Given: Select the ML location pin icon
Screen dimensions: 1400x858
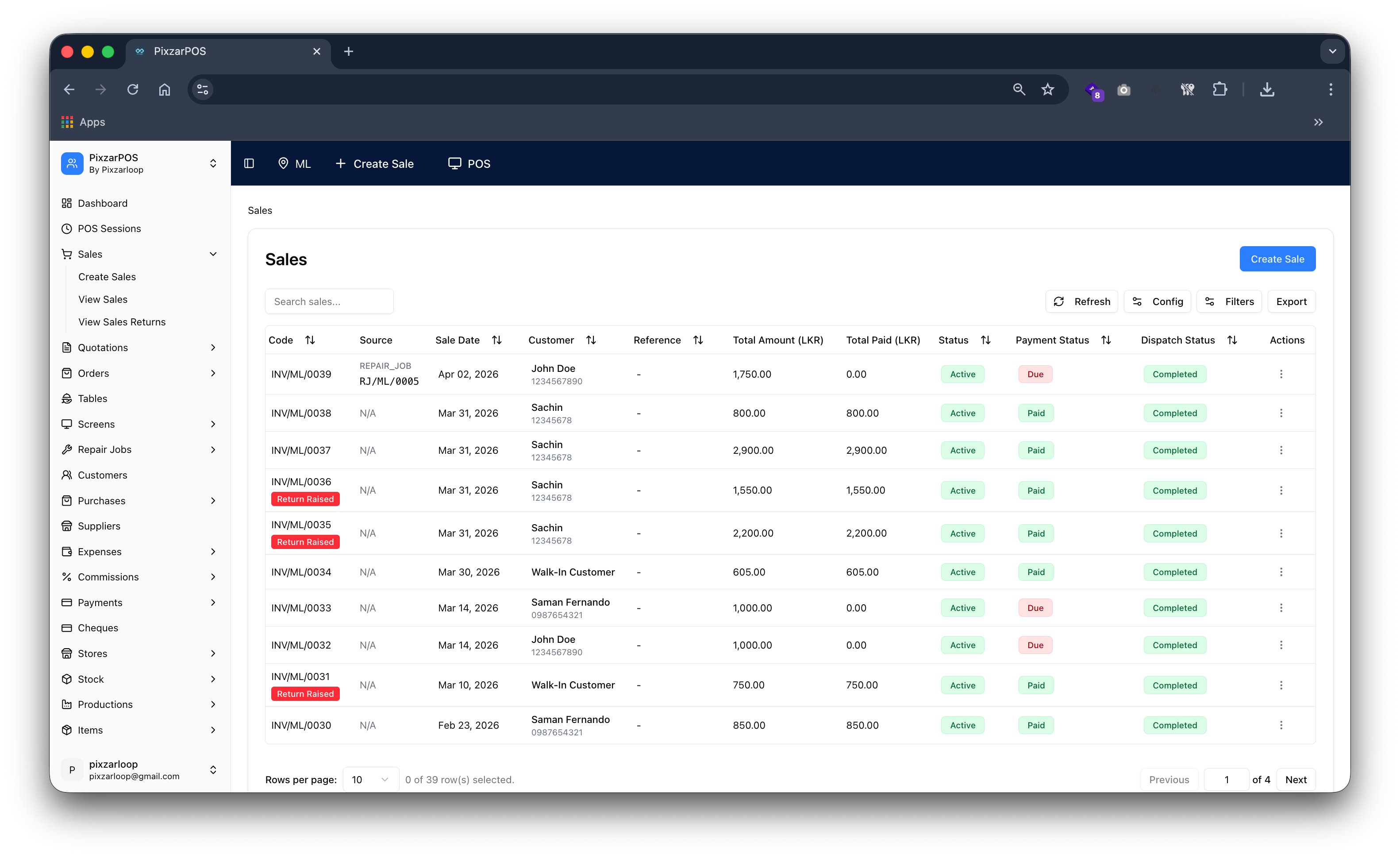Looking at the screenshot, I should click(x=284, y=163).
